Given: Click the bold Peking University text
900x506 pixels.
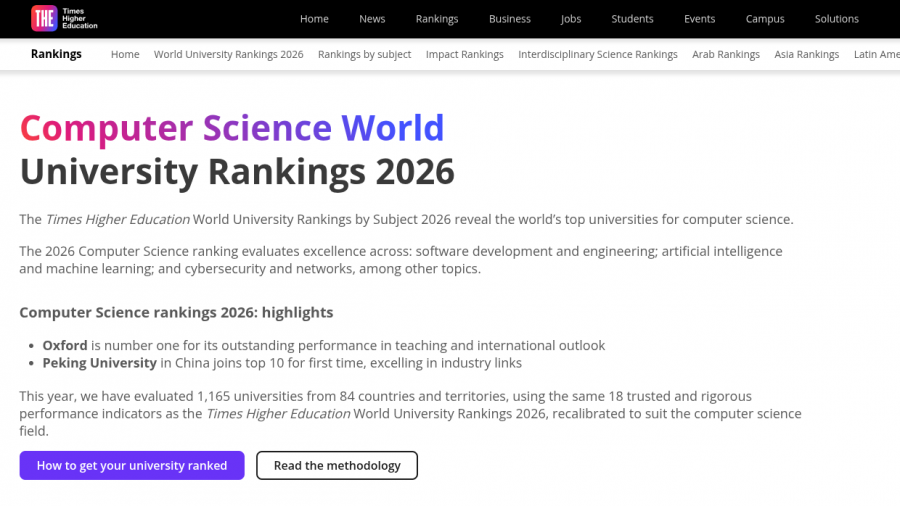Looking at the screenshot, I should tap(99, 363).
